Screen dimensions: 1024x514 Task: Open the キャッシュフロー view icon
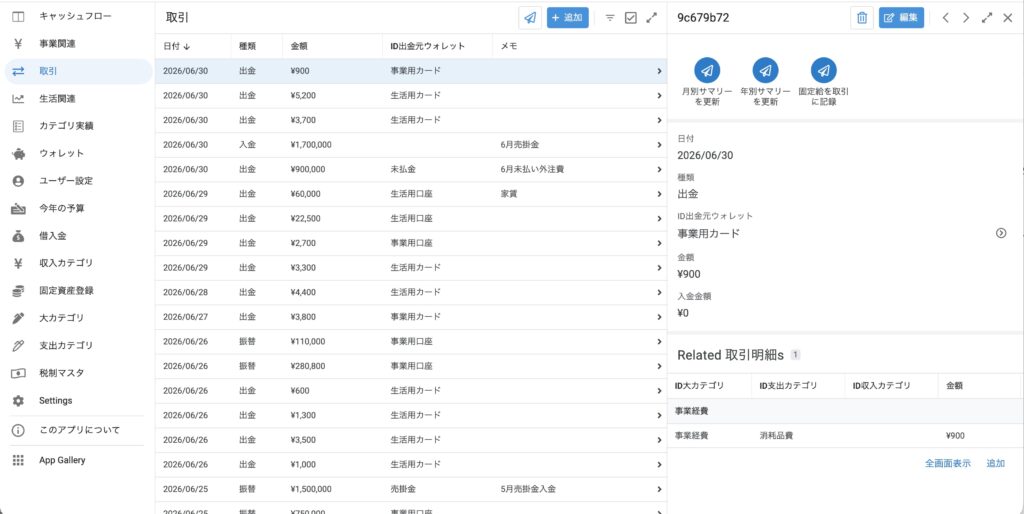(18, 16)
